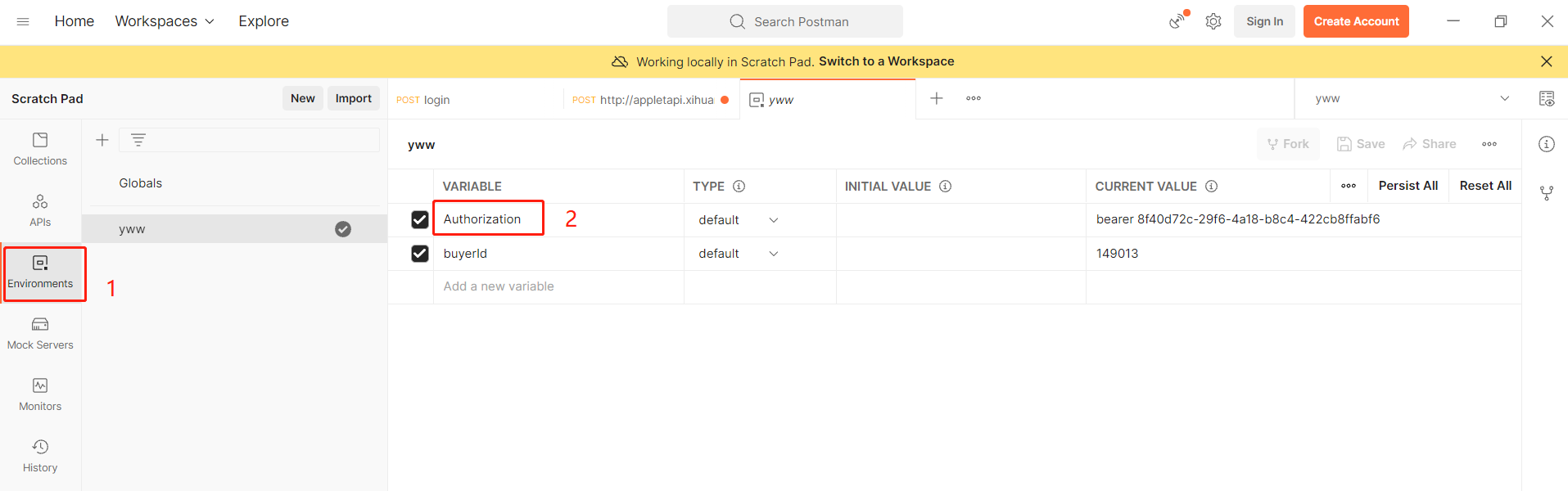Viewport: 1568px width, 491px height.
Task: Click the Search Postman field
Action: pyautogui.click(x=785, y=21)
